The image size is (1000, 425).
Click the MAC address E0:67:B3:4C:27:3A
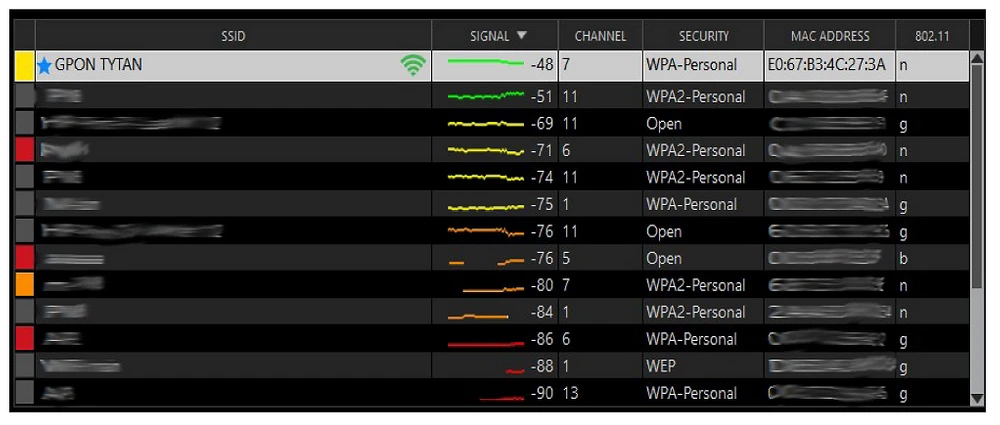(x=827, y=65)
